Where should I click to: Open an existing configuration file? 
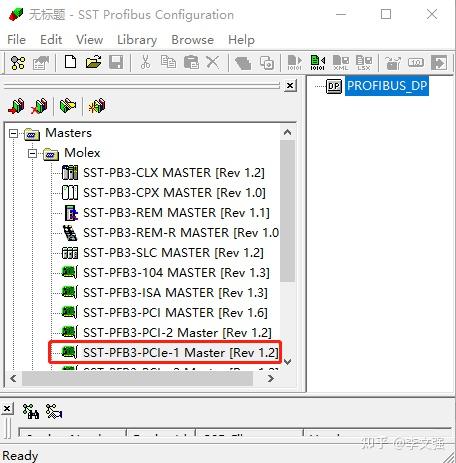93,62
